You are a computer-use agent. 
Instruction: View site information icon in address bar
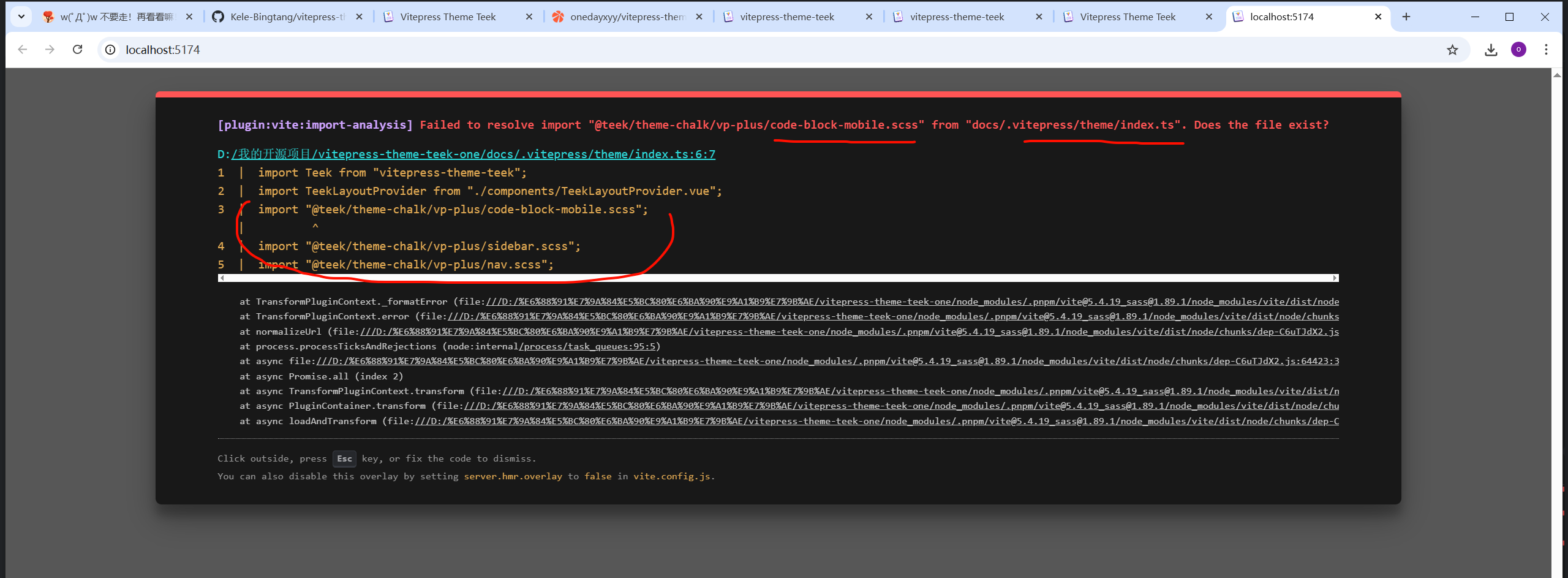[x=110, y=50]
